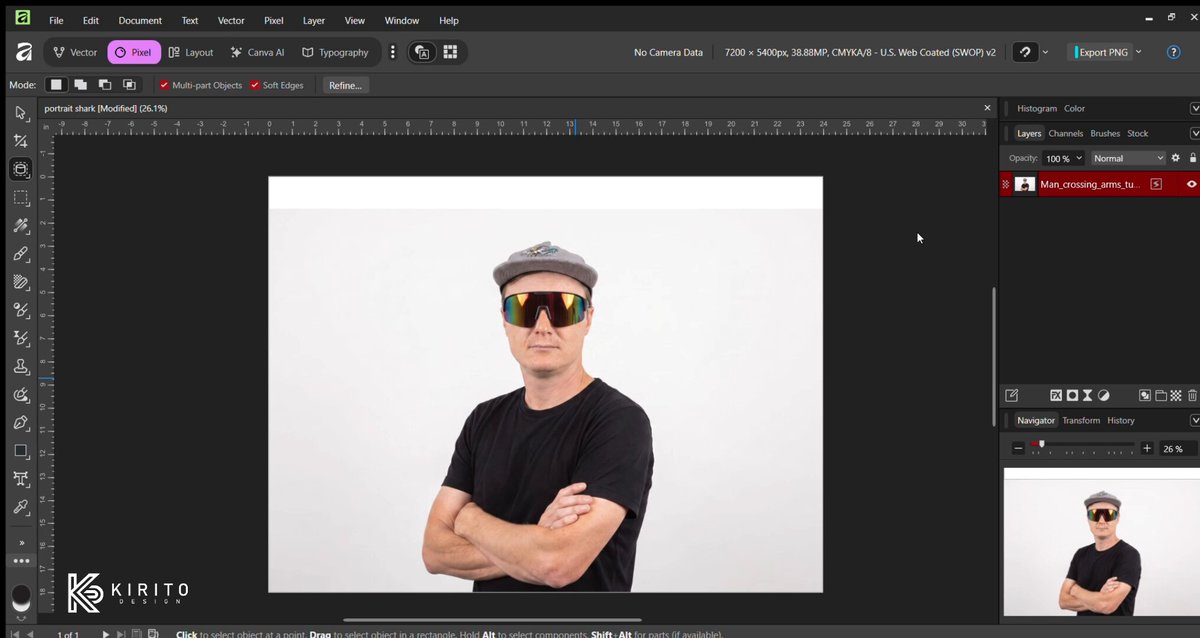Click the blue help question mark icon

1174,52
